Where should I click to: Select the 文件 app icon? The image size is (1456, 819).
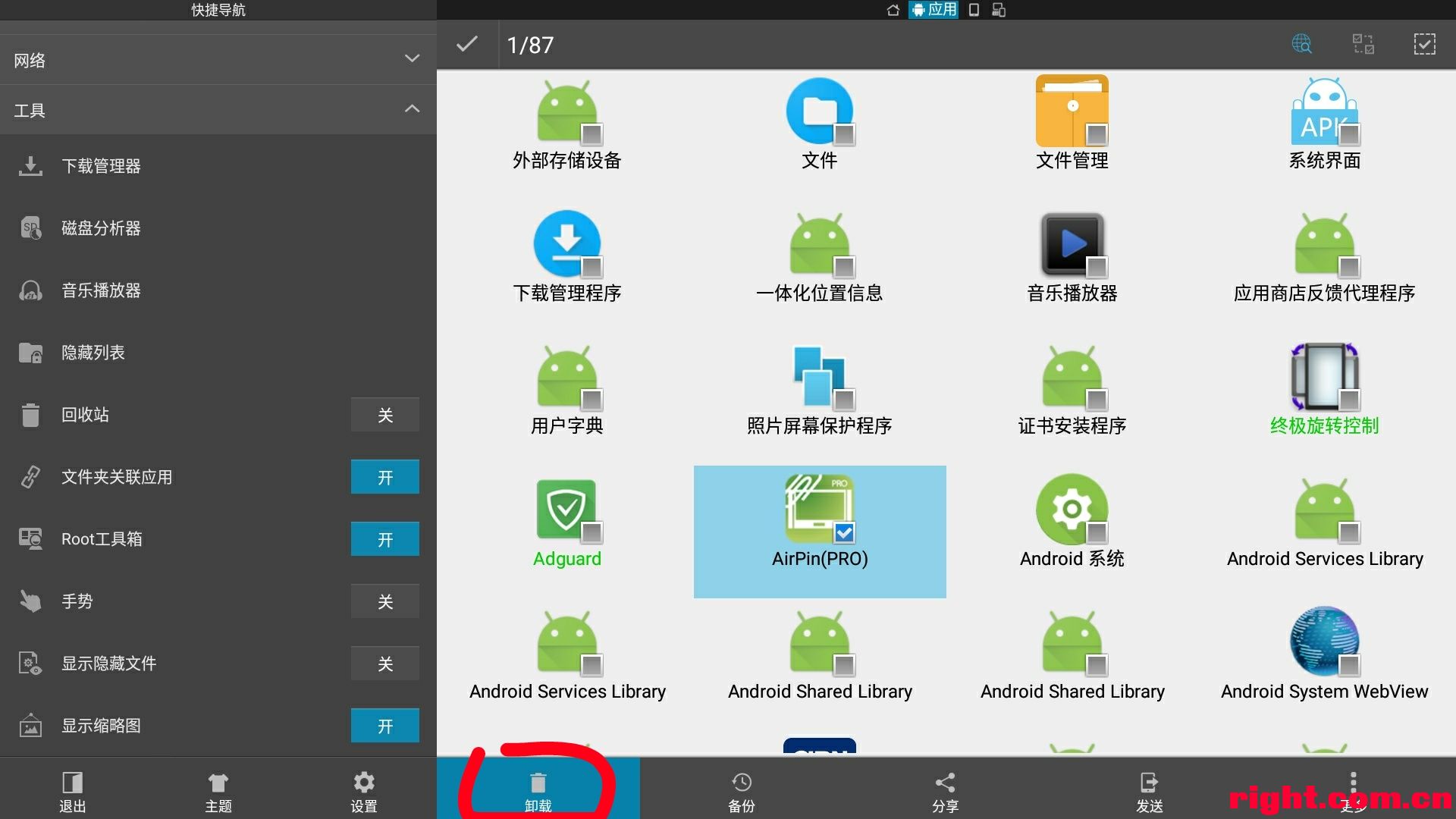(820, 112)
